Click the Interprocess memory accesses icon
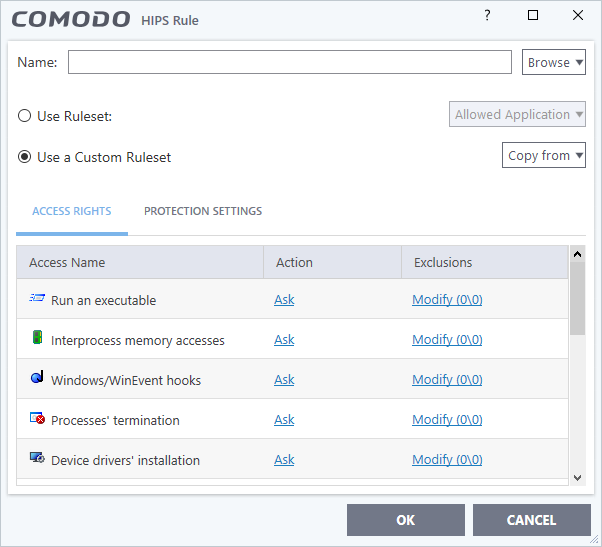This screenshot has height=547, width=602. 37,338
